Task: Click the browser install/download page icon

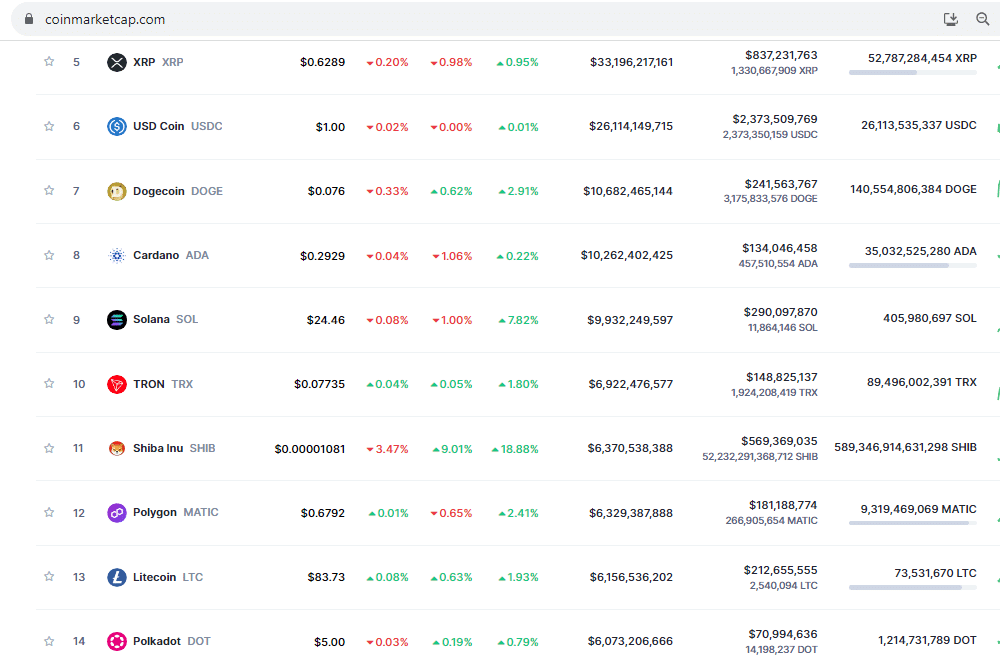Action: pos(951,19)
